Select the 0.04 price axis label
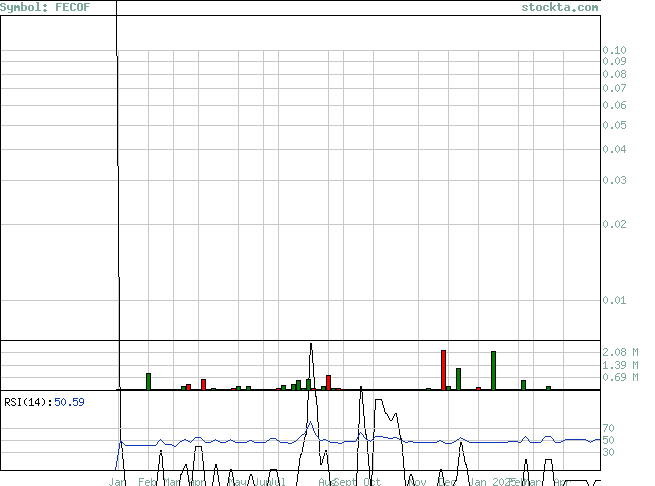The width and height of the screenshot is (655, 486). click(614, 149)
